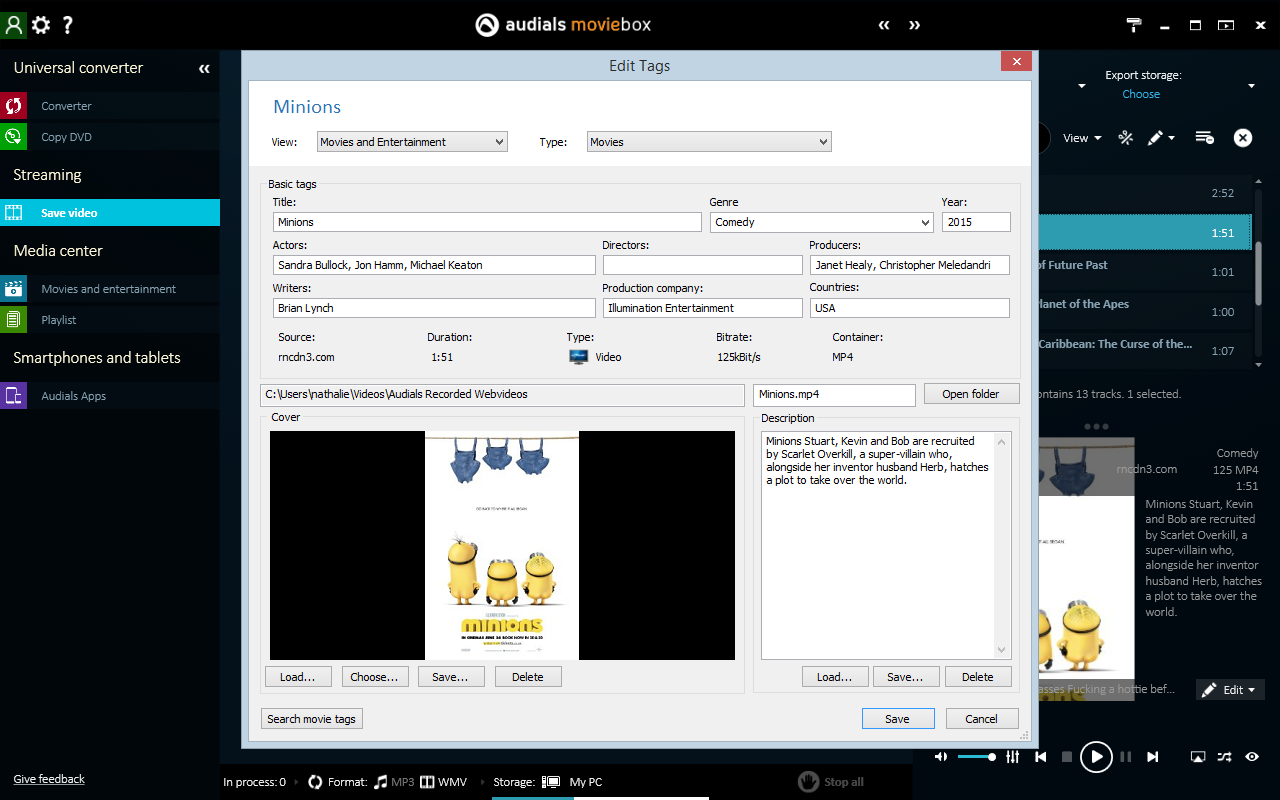Image resolution: width=1280 pixels, height=800 pixels.
Task: Open Audials Apps in sidebar
Action: tap(110, 396)
